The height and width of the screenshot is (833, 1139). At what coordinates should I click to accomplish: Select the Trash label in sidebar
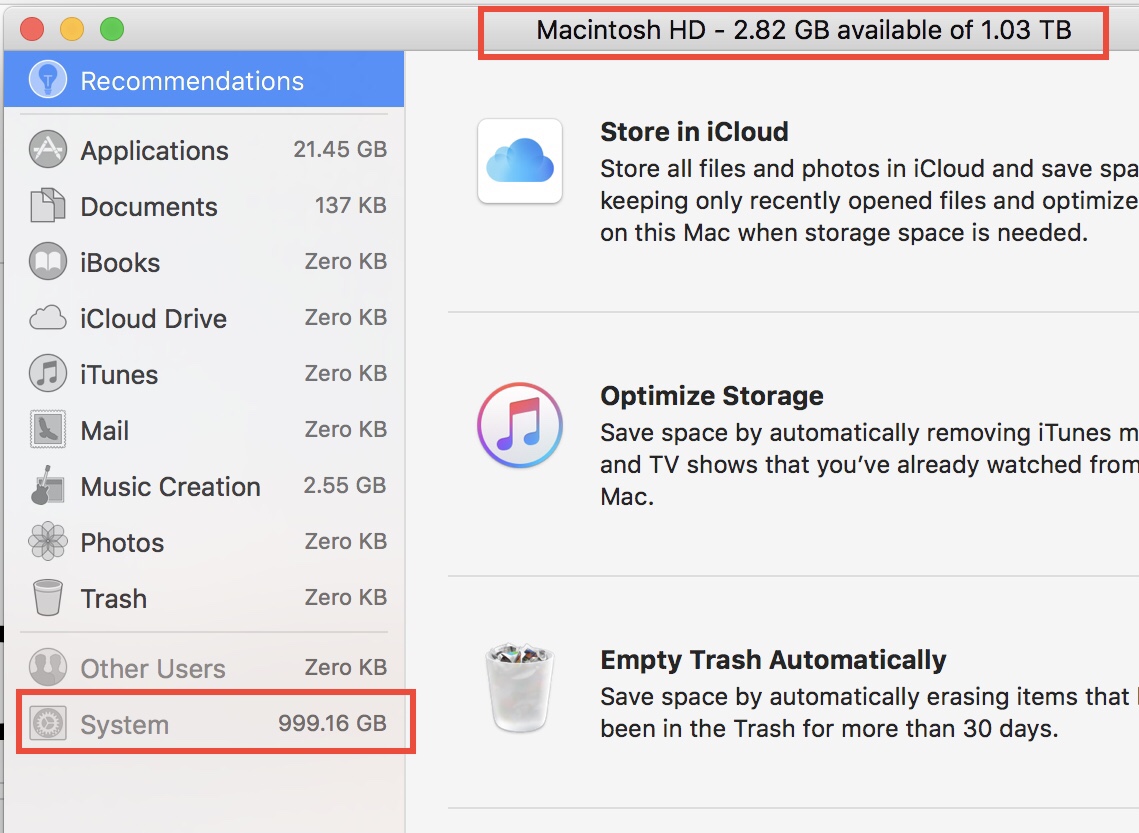pyautogui.click(x=113, y=598)
